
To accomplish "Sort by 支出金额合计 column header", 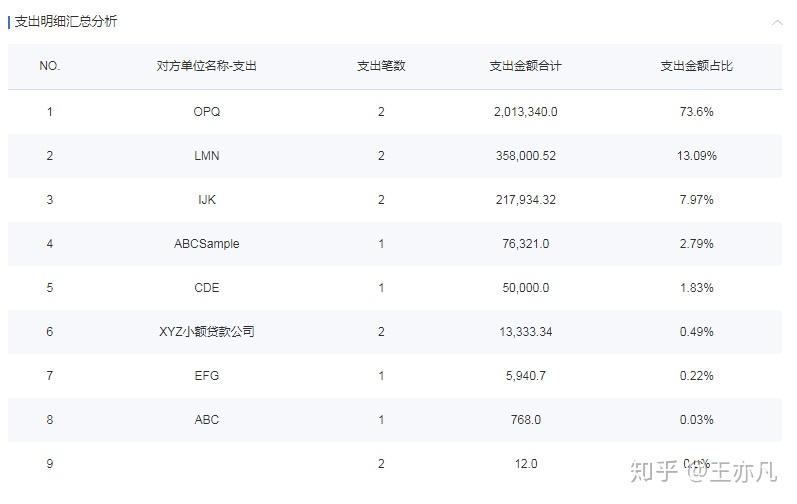I will tap(526, 66).
